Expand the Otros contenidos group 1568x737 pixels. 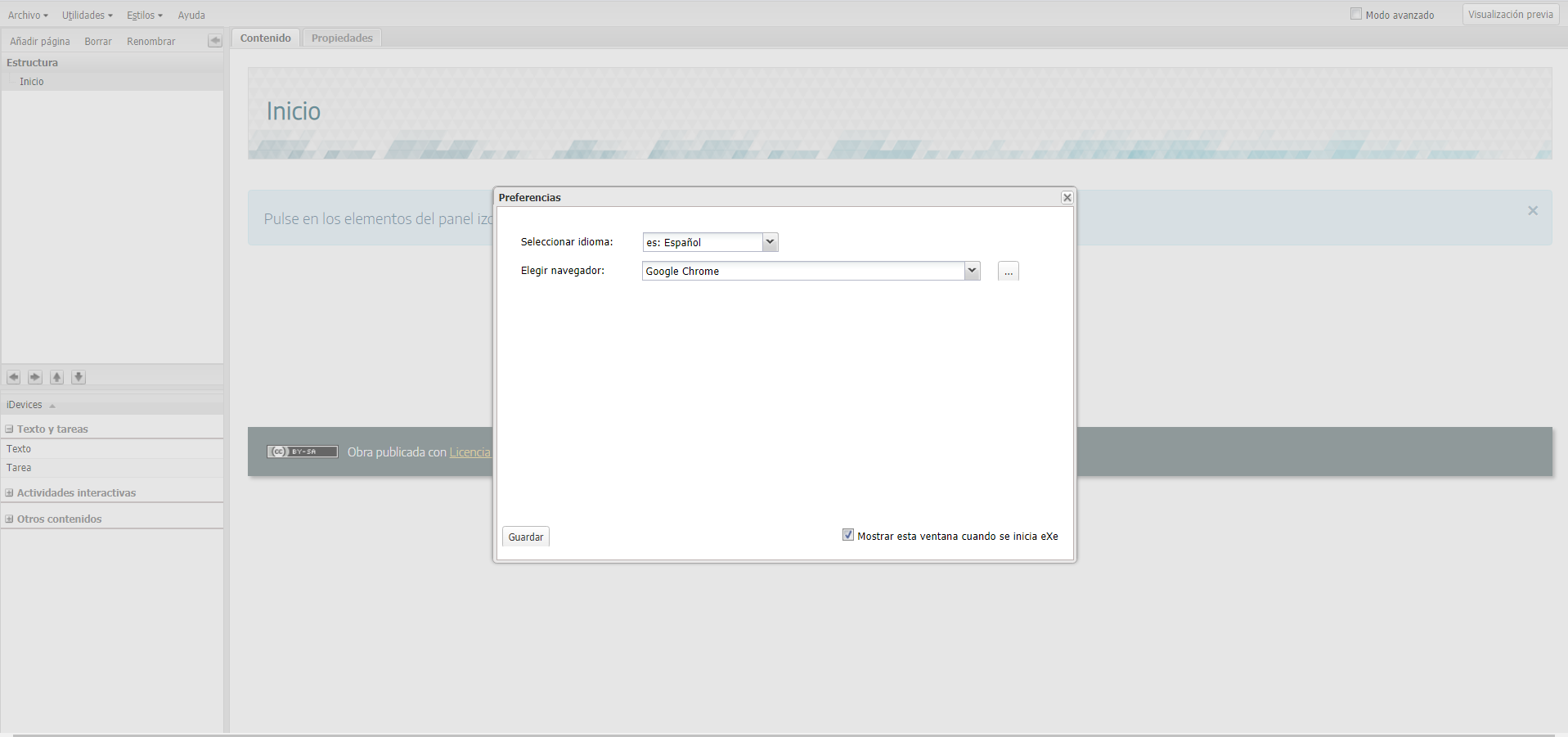pos(10,519)
